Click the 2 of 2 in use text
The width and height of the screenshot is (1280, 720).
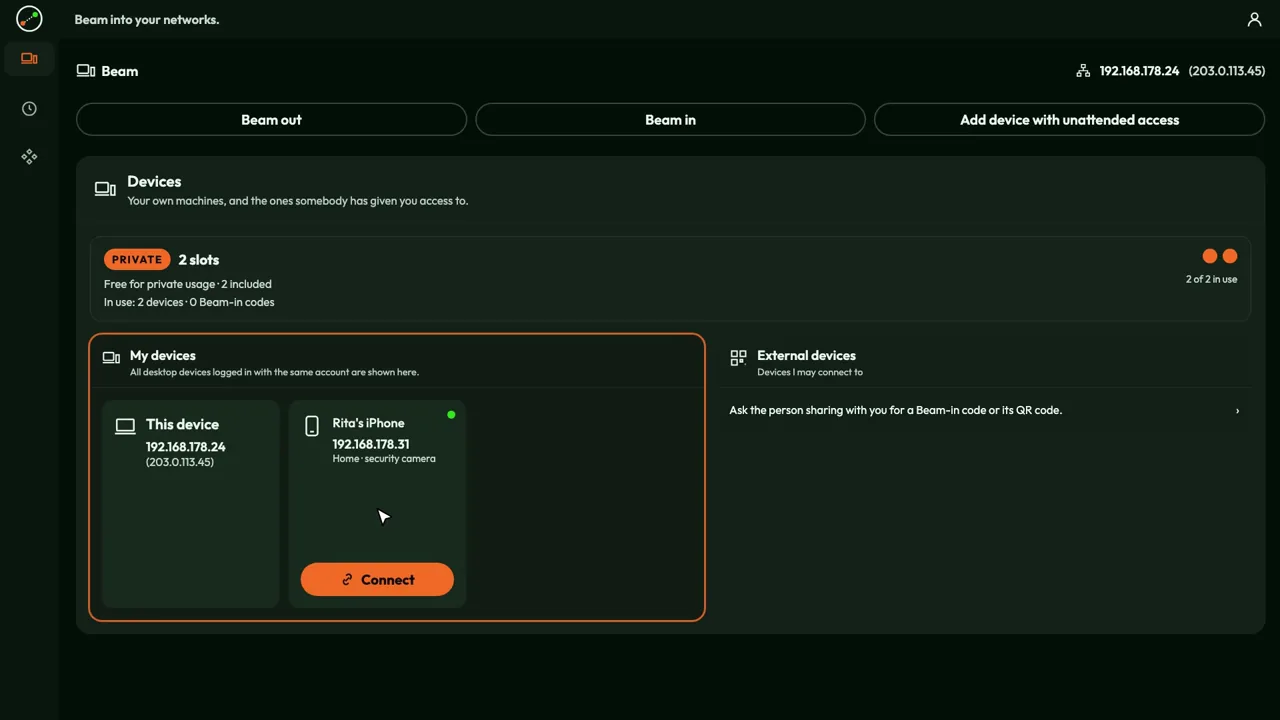(x=1211, y=279)
